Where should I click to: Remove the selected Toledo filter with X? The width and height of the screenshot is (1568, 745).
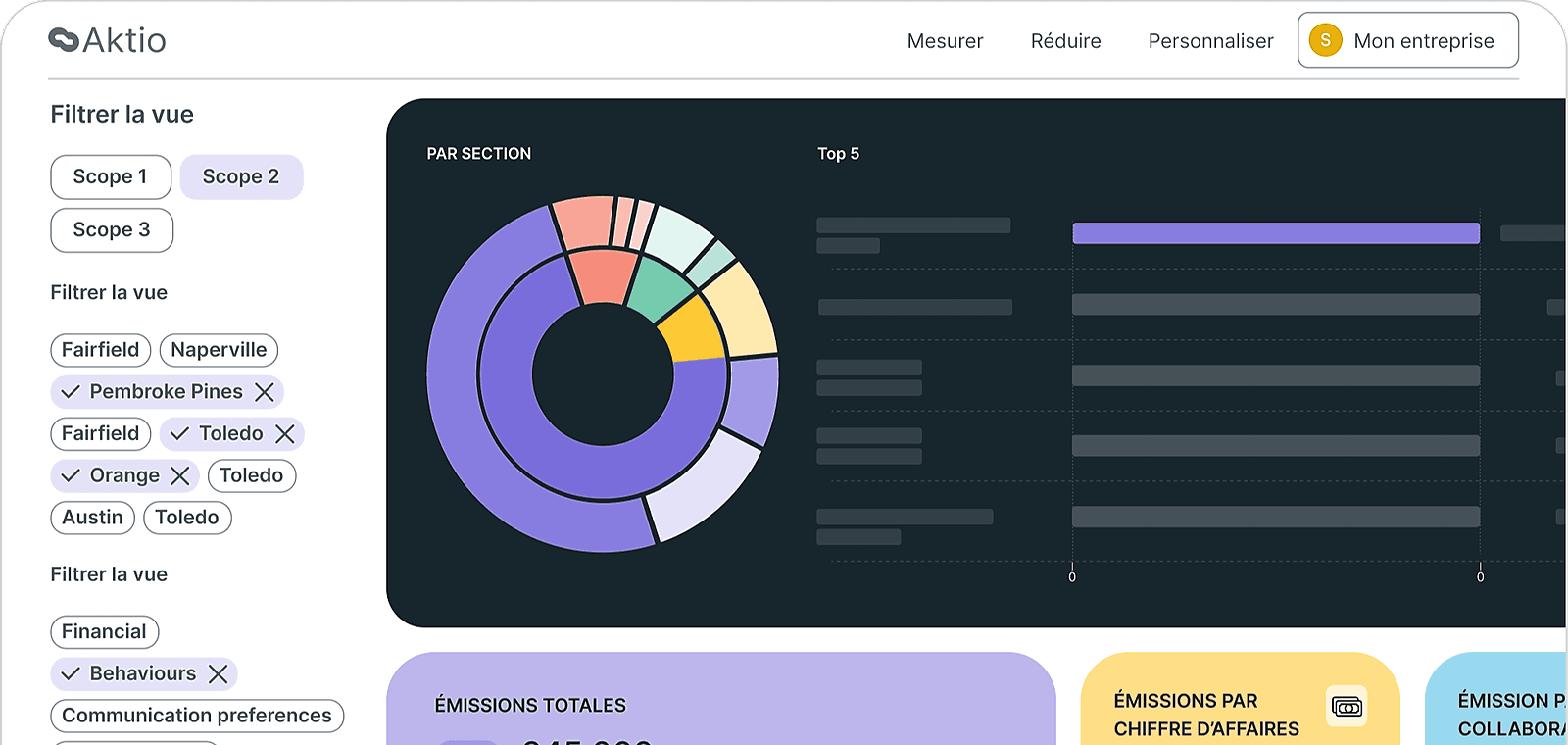(285, 434)
